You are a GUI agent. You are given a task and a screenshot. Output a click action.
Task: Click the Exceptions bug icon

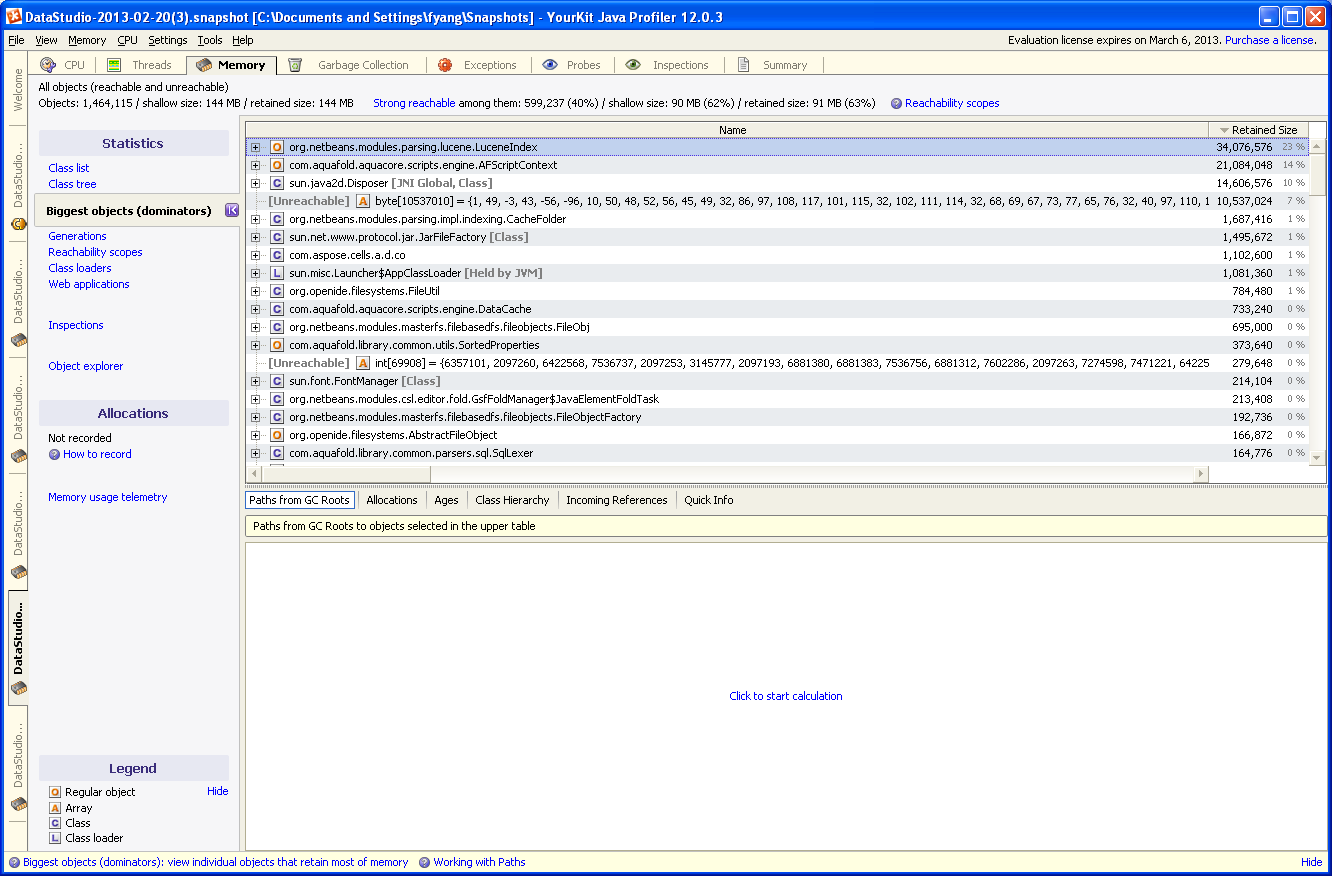(x=444, y=65)
